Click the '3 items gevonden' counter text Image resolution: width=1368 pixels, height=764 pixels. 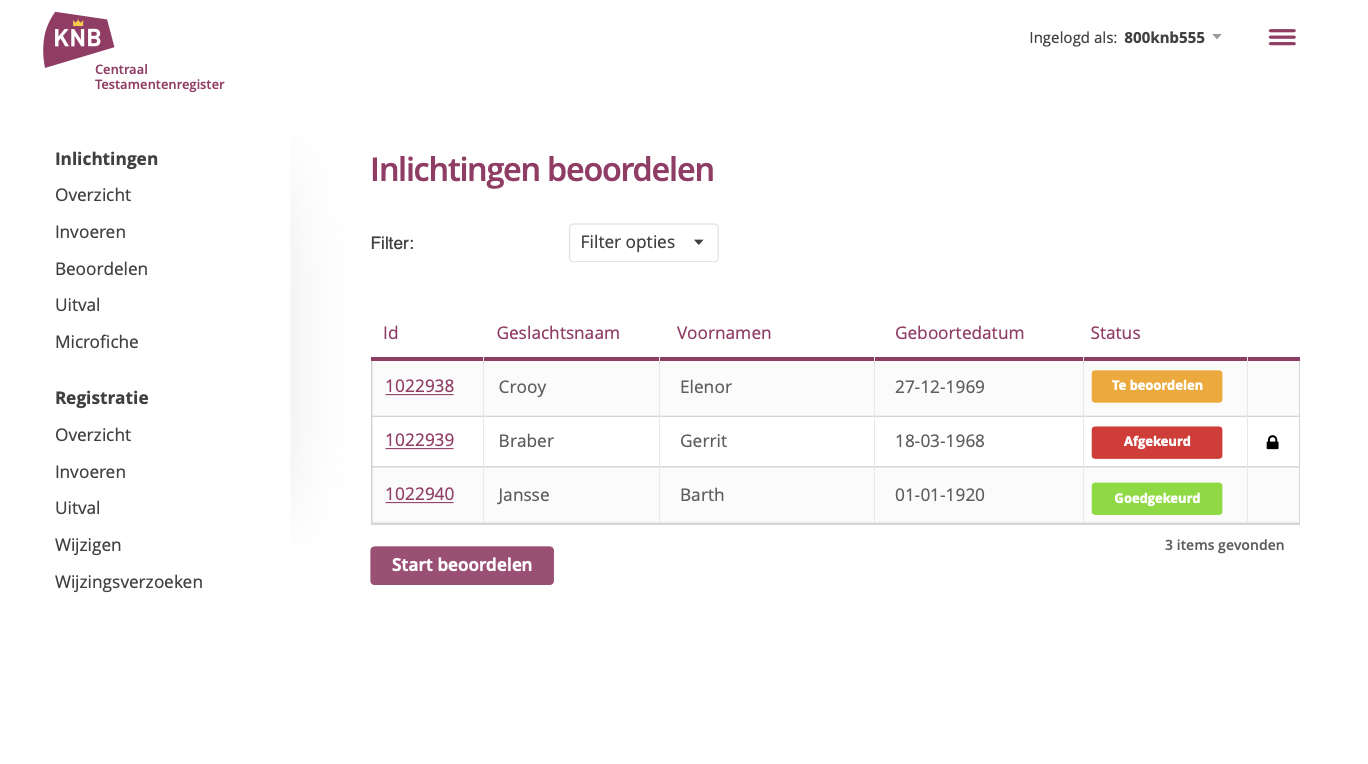pos(1224,544)
